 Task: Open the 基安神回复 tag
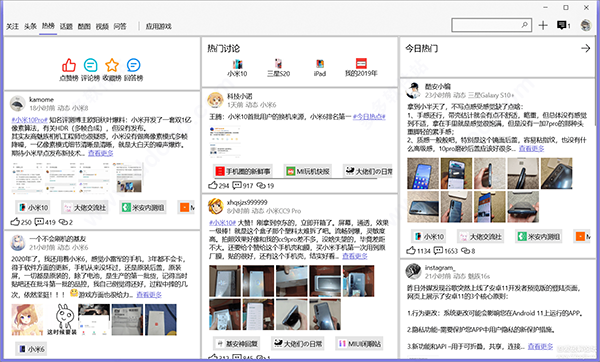pyautogui.click(x=236, y=344)
